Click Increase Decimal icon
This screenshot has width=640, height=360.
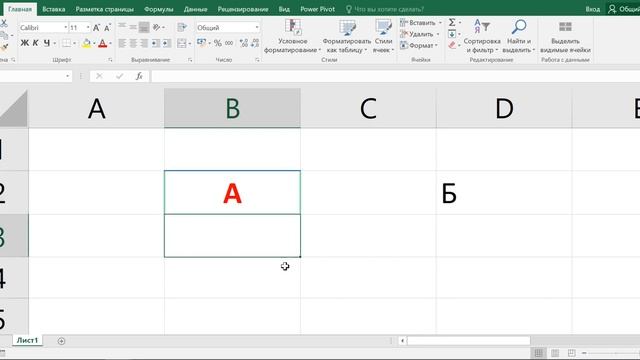tap(244, 43)
